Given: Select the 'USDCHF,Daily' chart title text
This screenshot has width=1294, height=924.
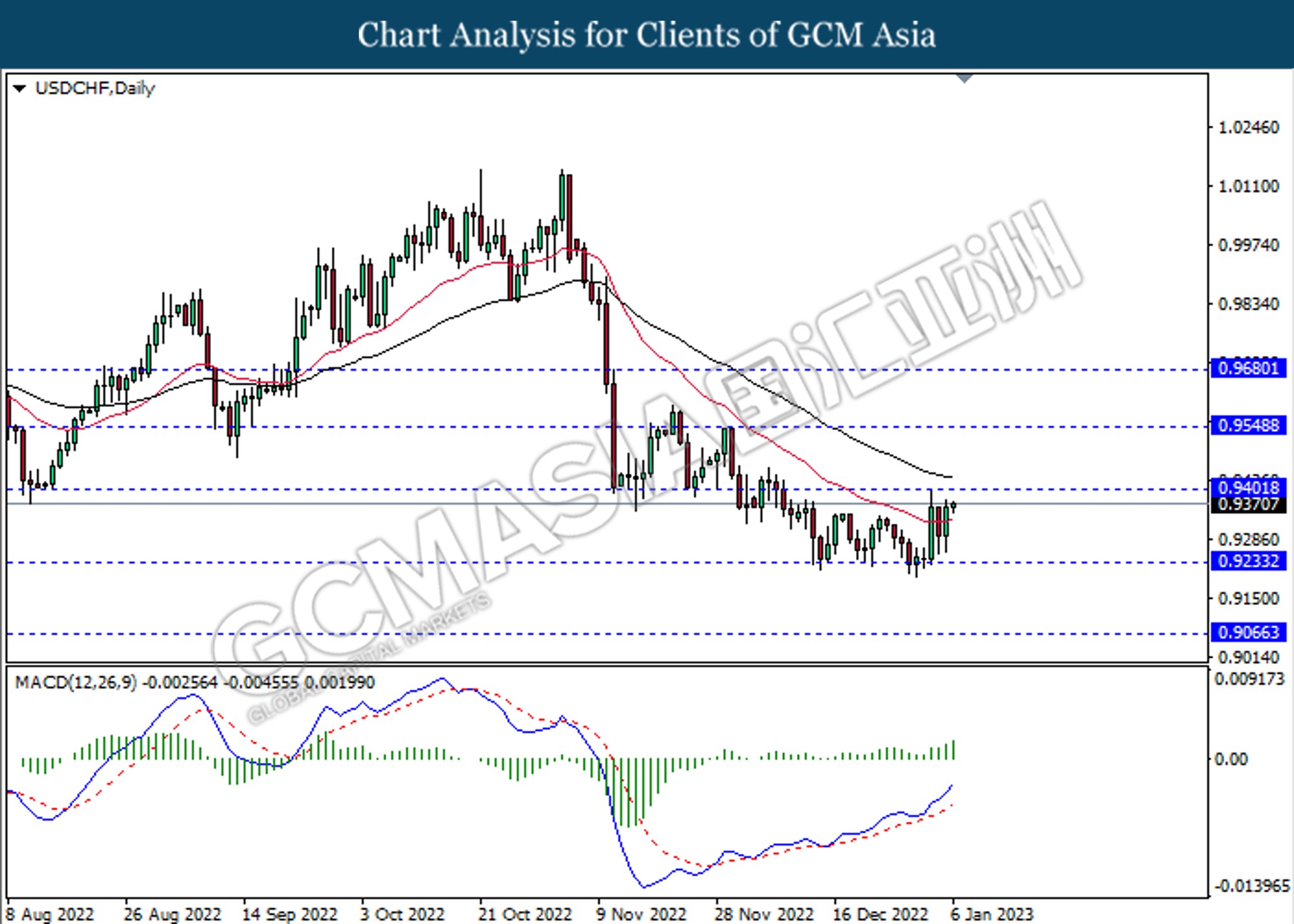Looking at the screenshot, I should coord(95,89).
